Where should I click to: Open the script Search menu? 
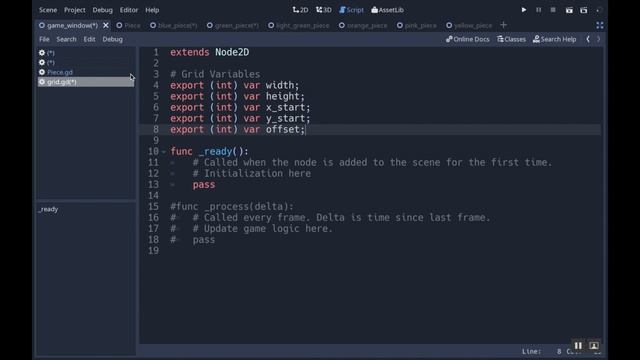click(x=67, y=39)
